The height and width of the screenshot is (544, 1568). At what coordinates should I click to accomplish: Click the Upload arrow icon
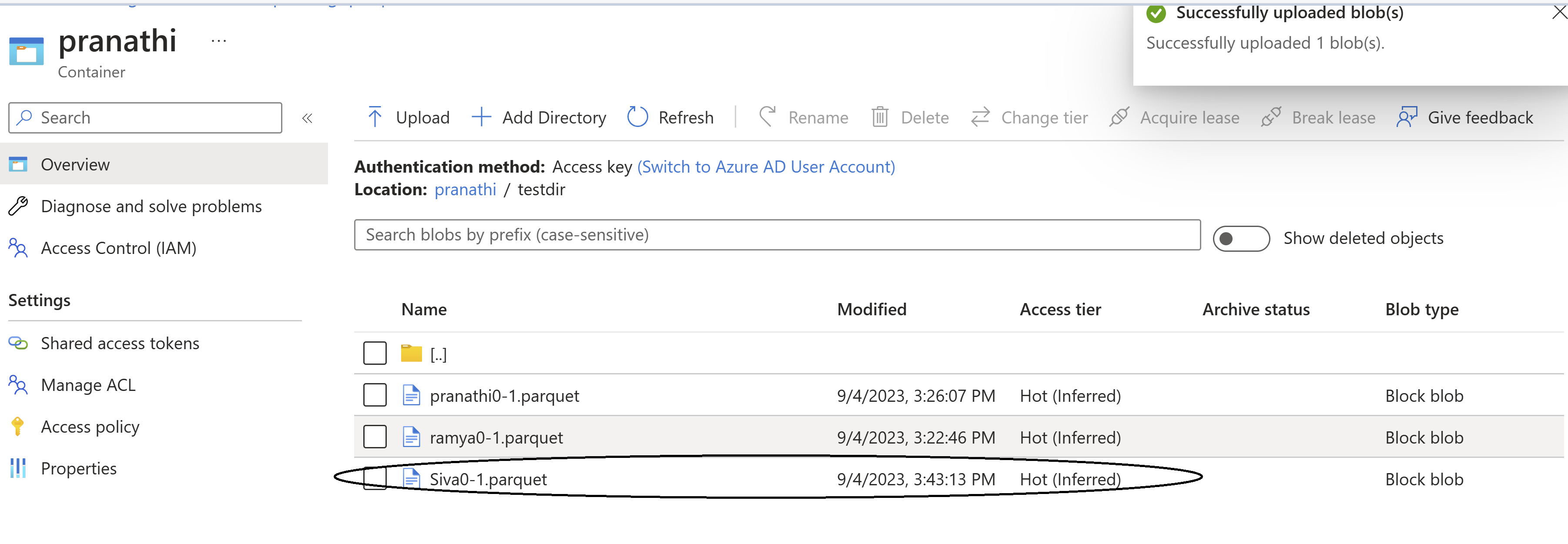pos(375,117)
